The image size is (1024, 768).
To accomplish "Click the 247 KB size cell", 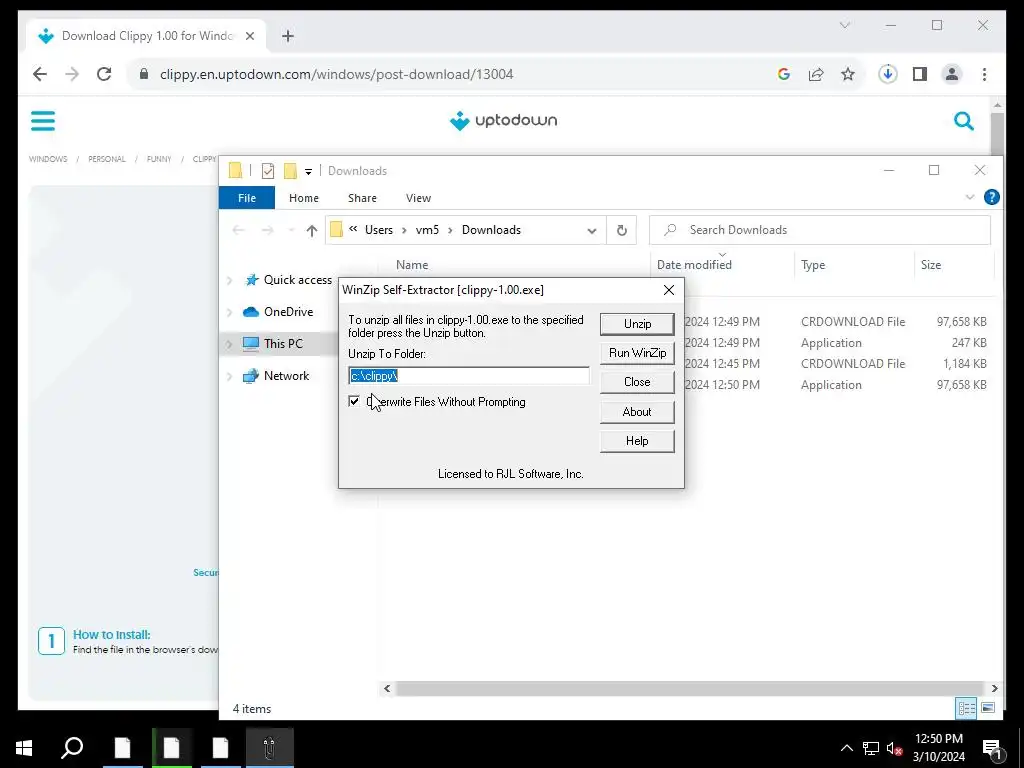I will 968,343.
